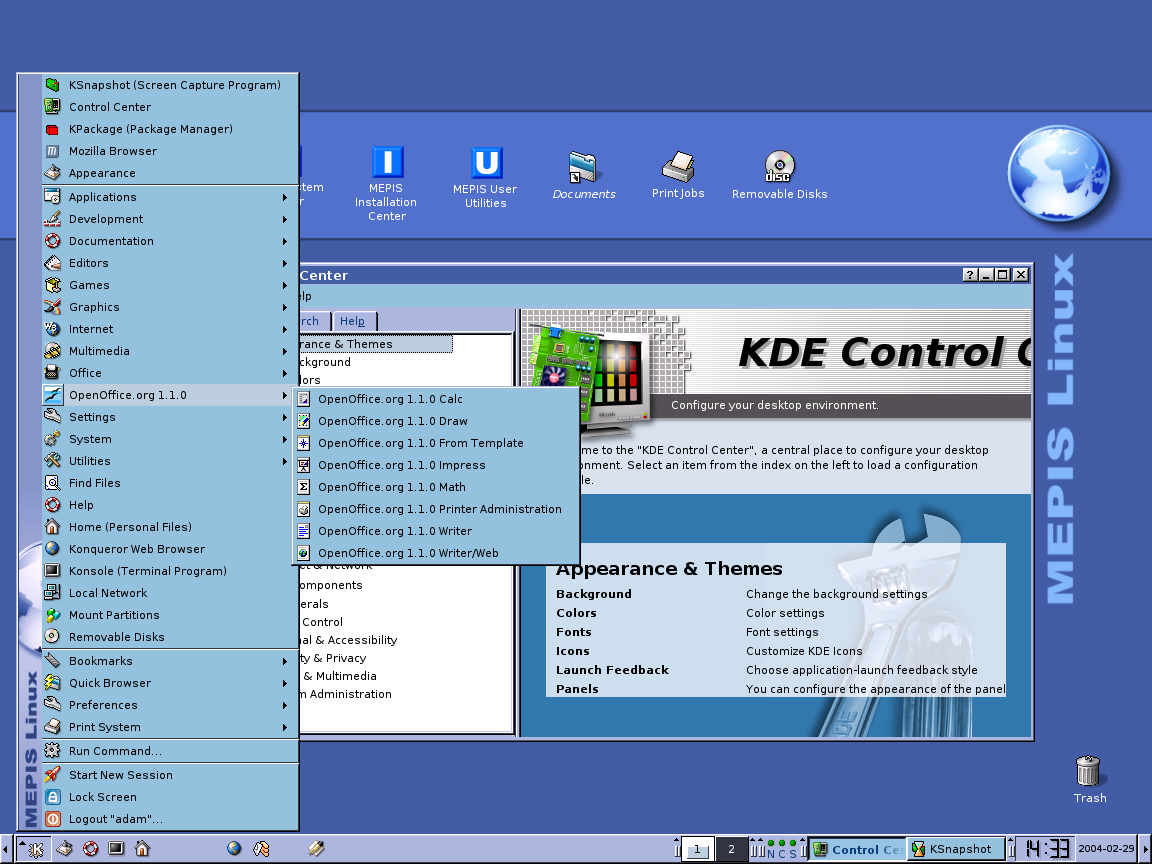Click the Appearance menu icon
Screen dimensions: 1152x864
(x=52, y=173)
